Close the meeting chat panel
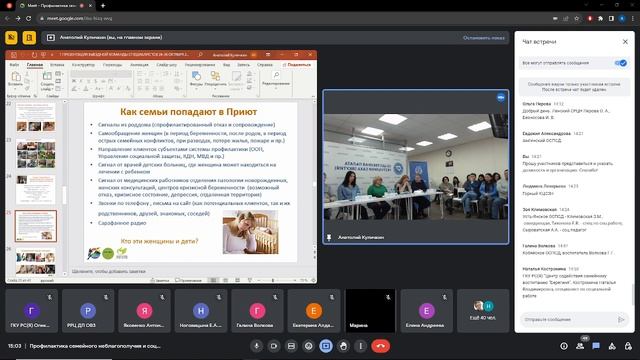 625,42
